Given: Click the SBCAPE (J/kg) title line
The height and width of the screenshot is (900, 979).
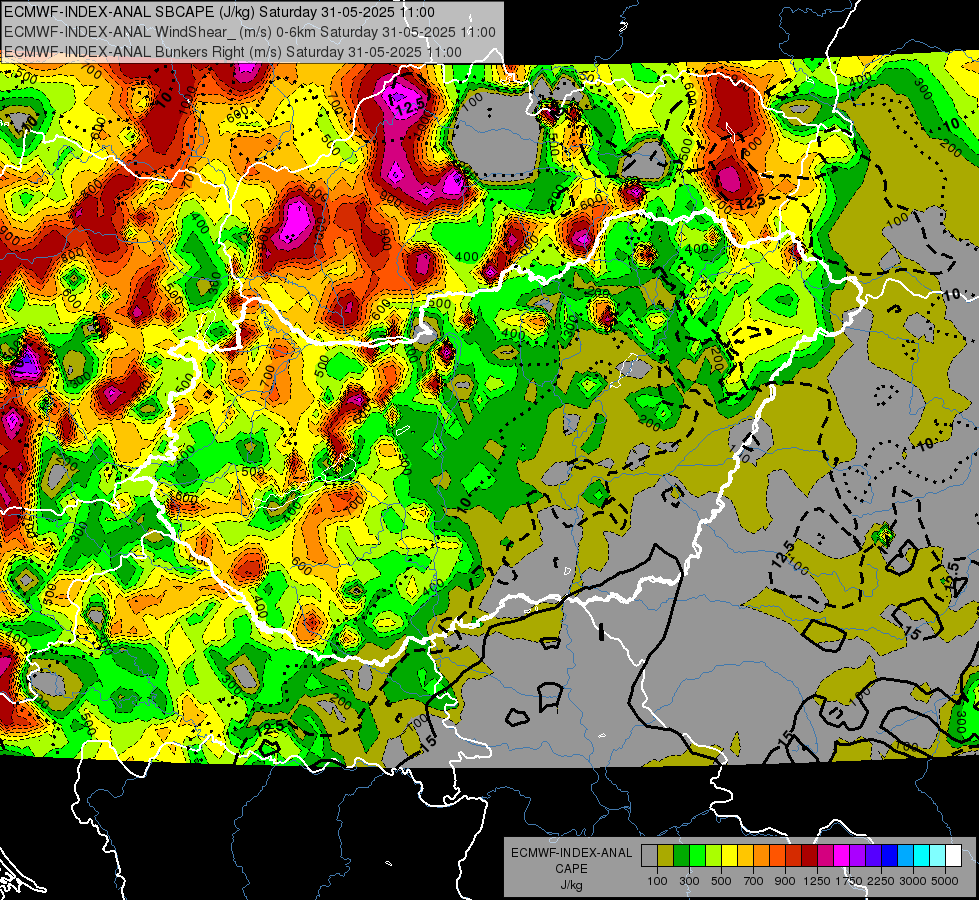Looking at the screenshot, I should pos(219,12).
